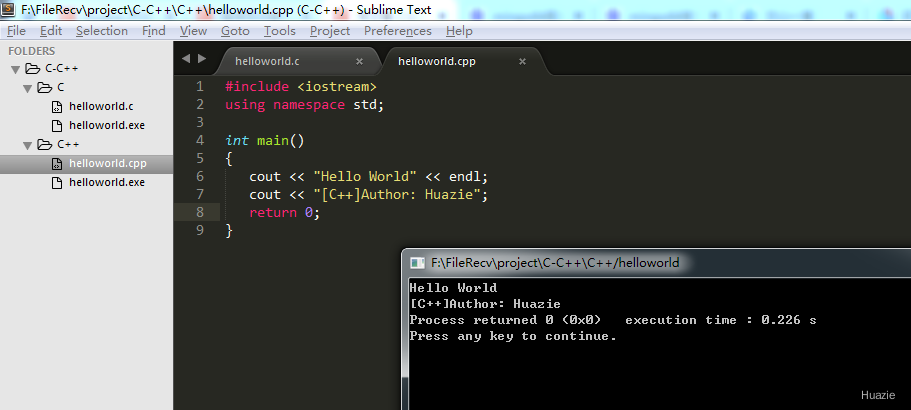Click 'namespace' on line 2

[x=309, y=105]
